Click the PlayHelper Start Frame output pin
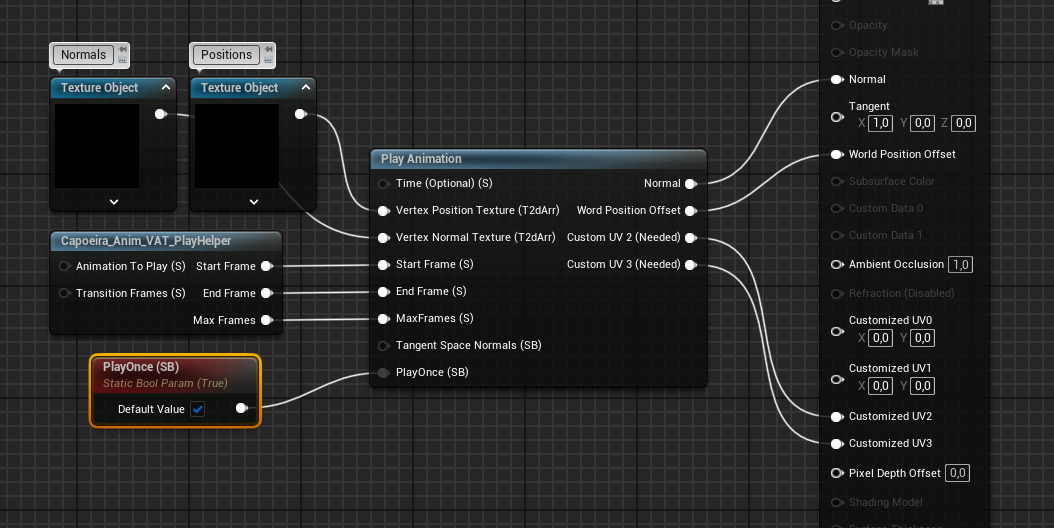 267,266
